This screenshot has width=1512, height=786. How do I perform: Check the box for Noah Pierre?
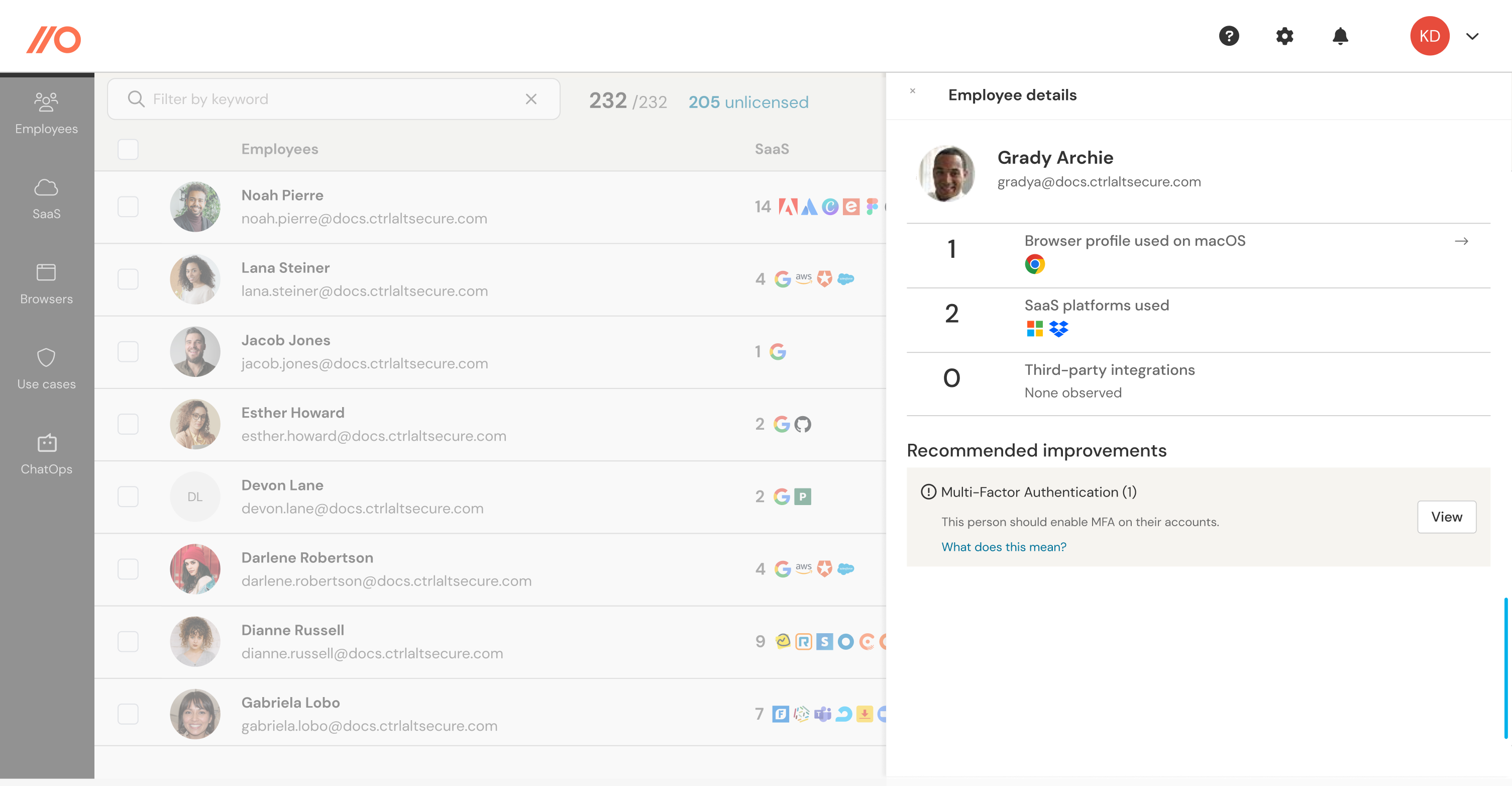click(x=128, y=207)
